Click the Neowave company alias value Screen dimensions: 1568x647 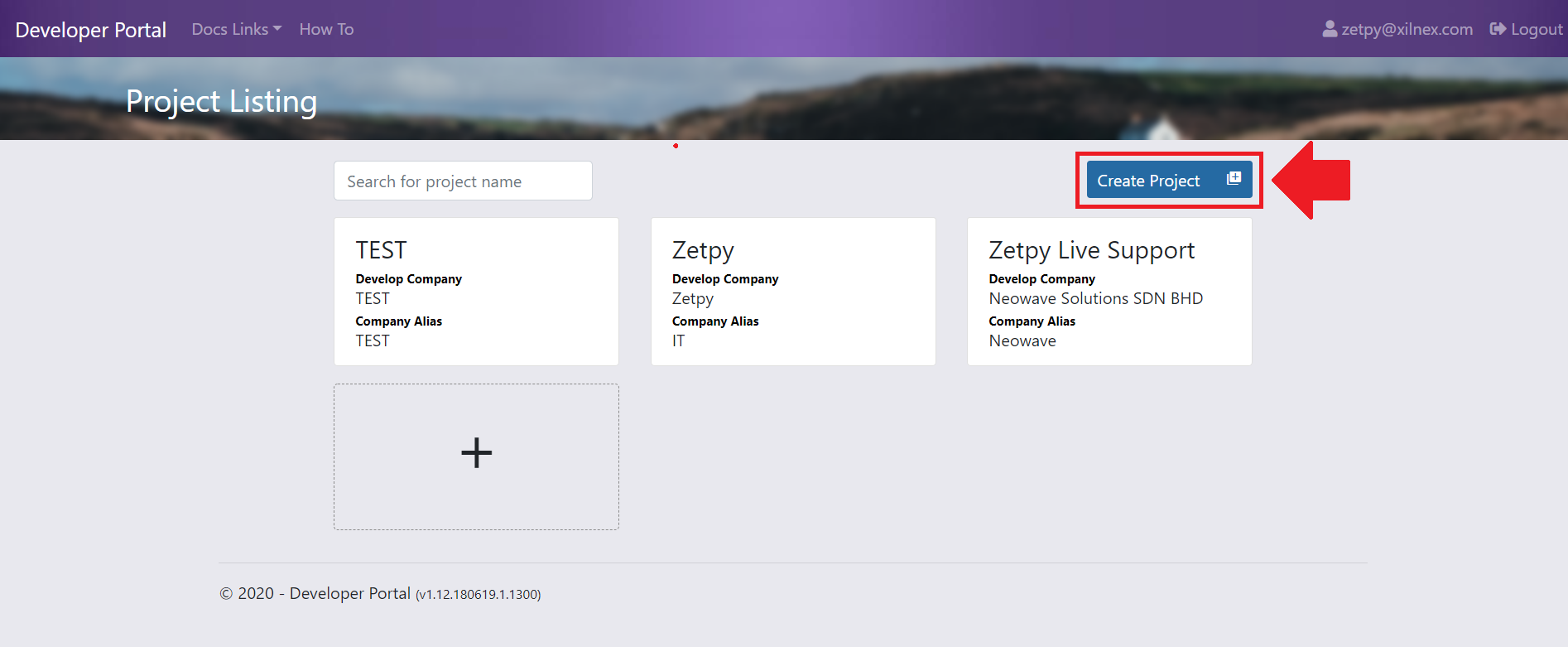point(1022,340)
